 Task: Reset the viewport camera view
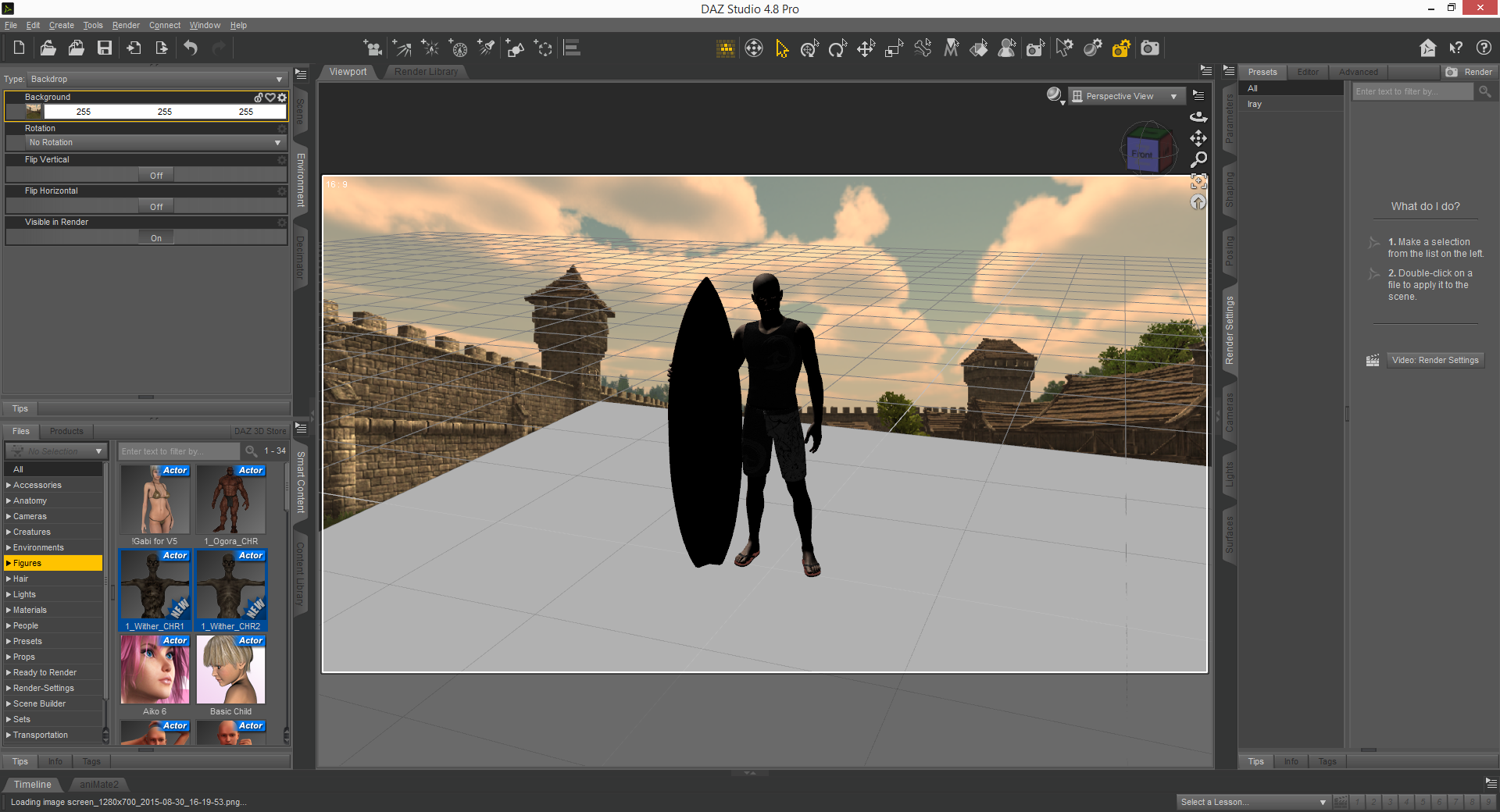[1198, 202]
